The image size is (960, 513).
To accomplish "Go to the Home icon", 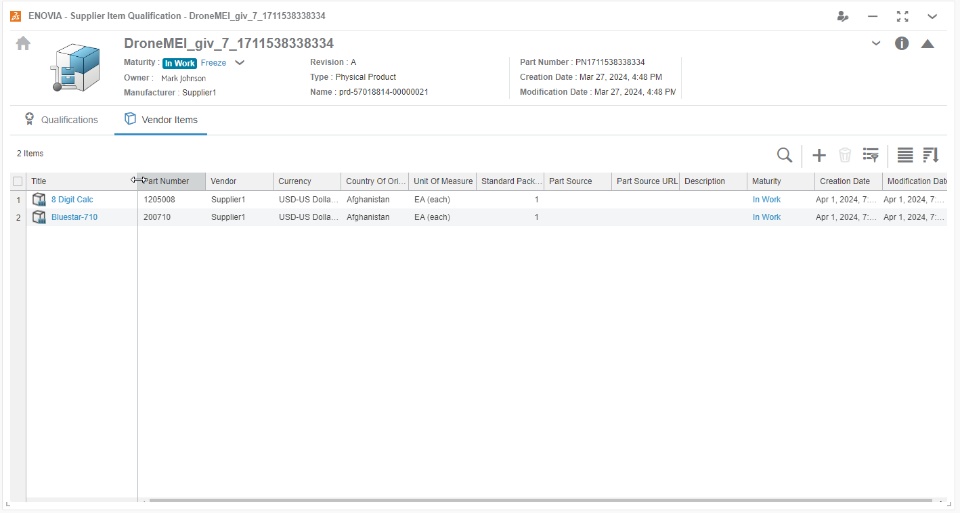I will pos(23,43).
